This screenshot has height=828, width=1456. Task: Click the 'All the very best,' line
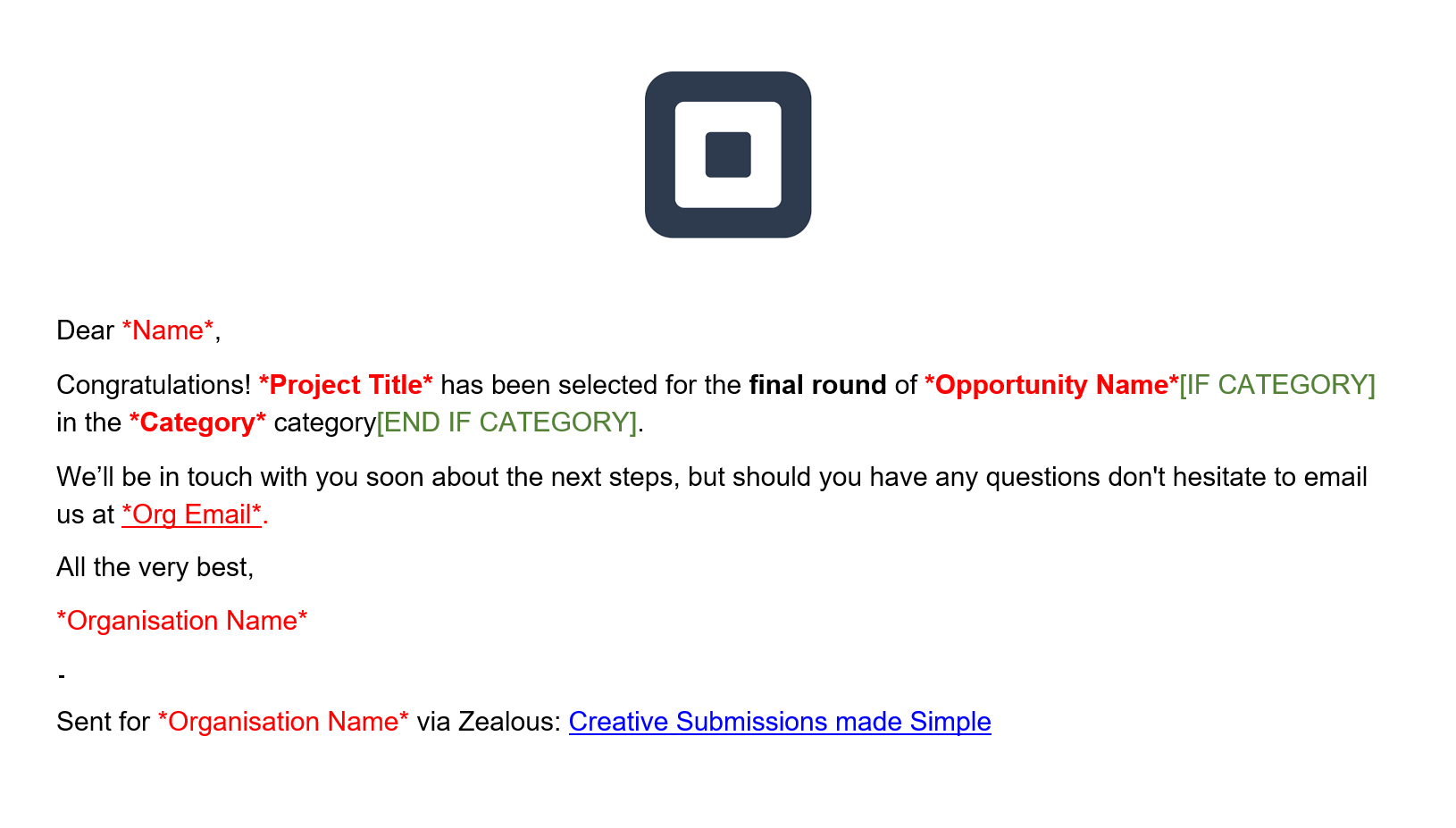pos(155,567)
